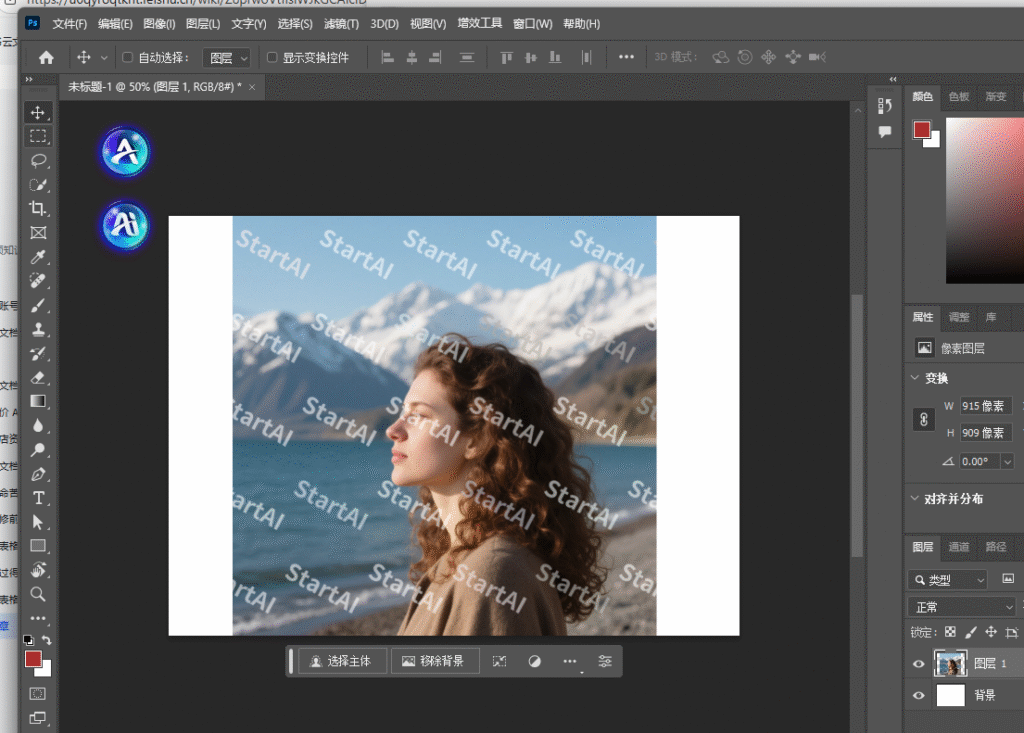Switch to the 通道 panel tab

pos(959,547)
